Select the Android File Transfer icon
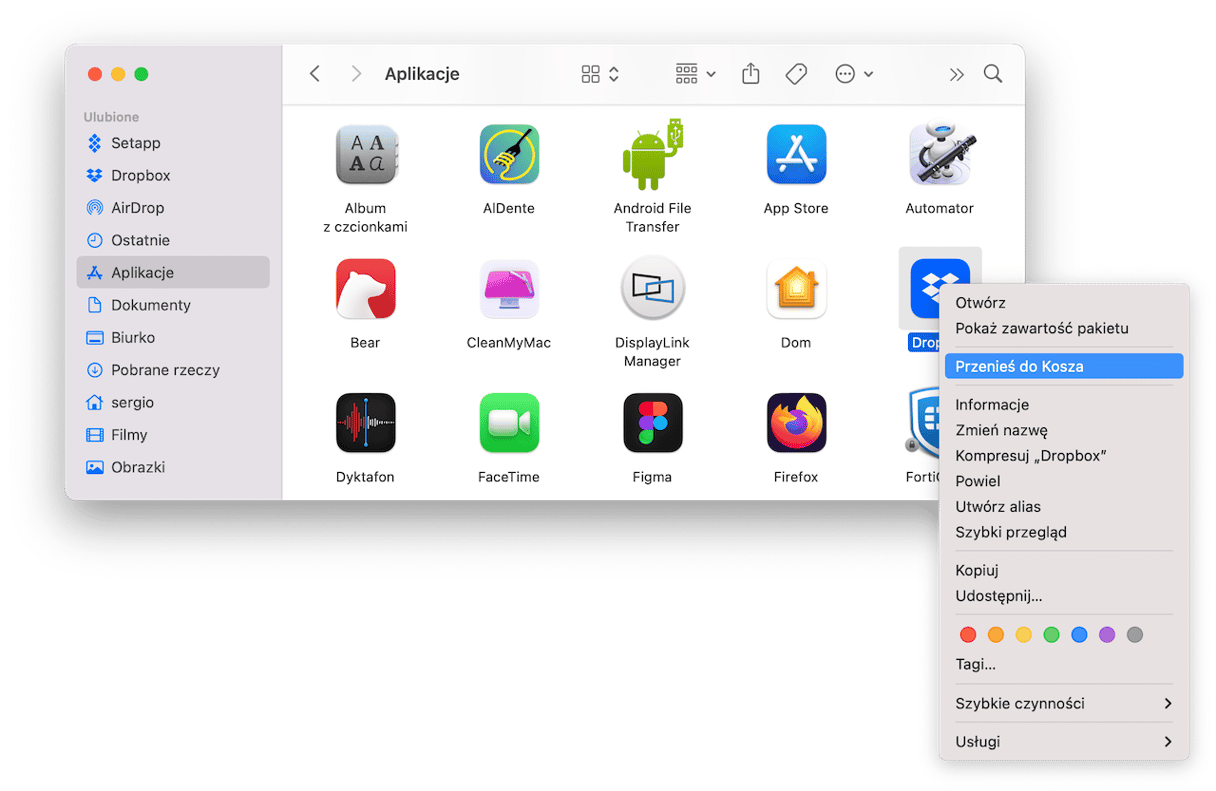Screen dimensions: 1216x791 tap(652, 155)
